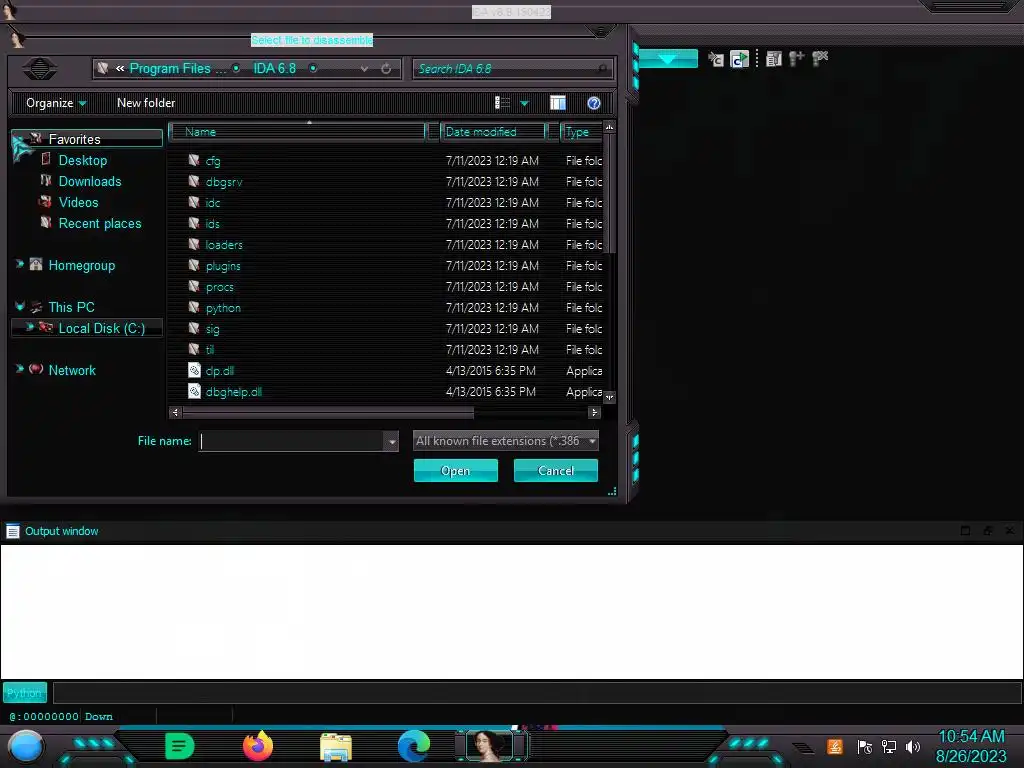
Task: Select the loaders folder
Action: pyautogui.click(x=223, y=245)
